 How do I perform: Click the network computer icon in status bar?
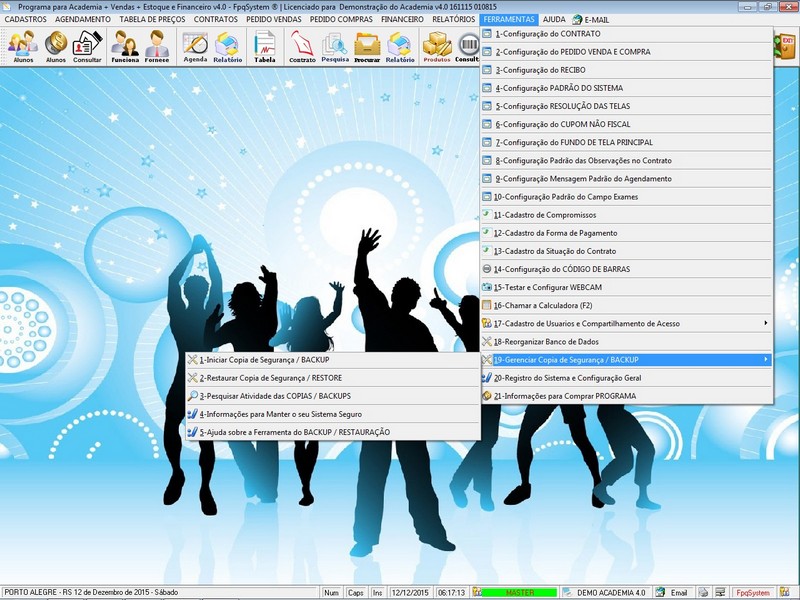click(720, 592)
